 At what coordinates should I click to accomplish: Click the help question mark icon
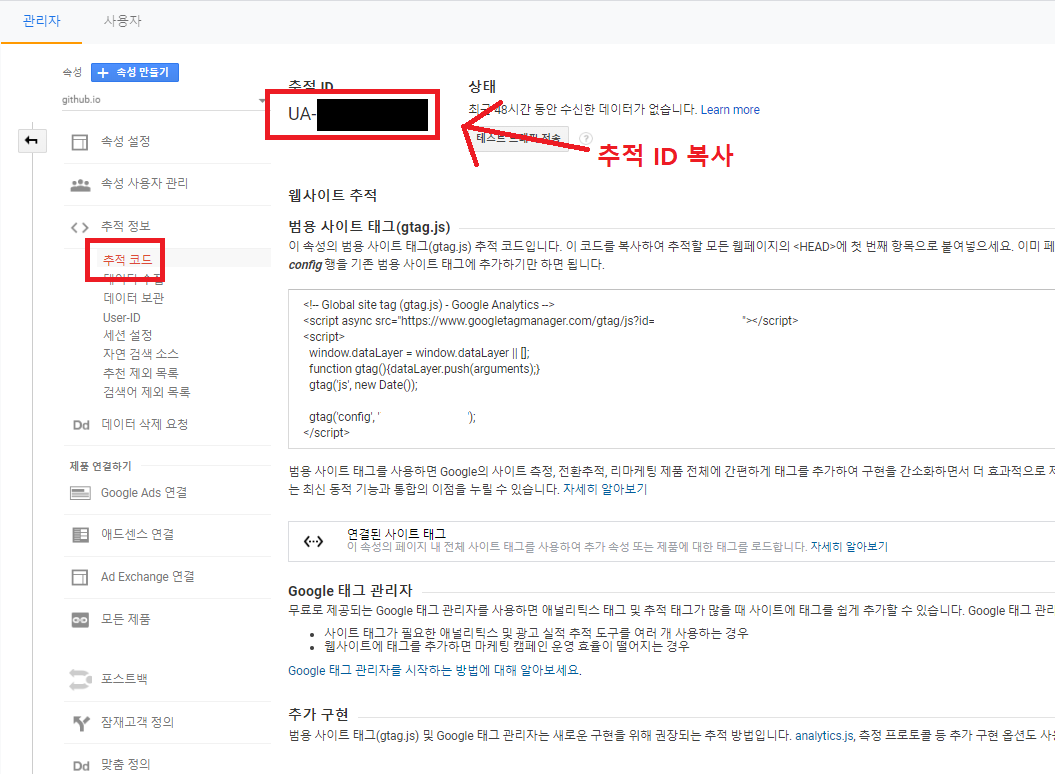click(x=586, y=139)
